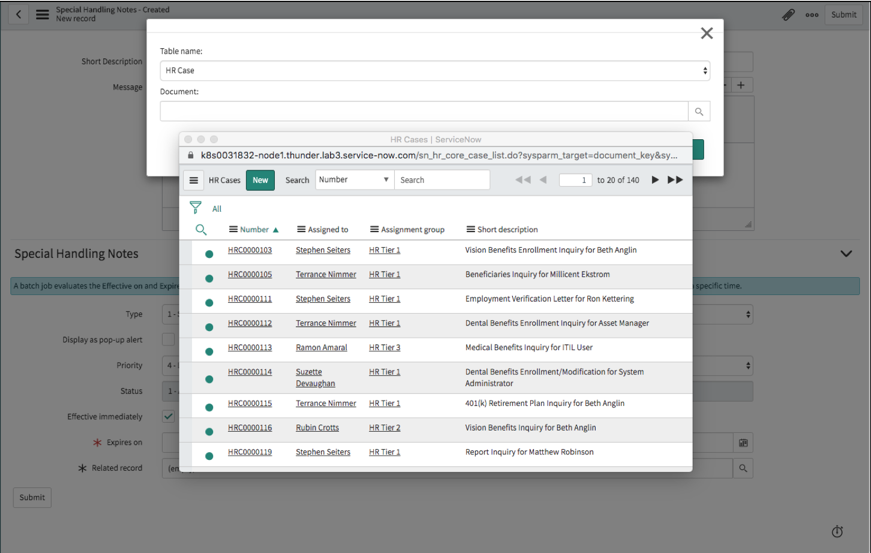The height and width of the screenshot is (553, 871).
Task: Jump to last page of HR Cases
Action: pyautogui.click(x=675, y=180)
